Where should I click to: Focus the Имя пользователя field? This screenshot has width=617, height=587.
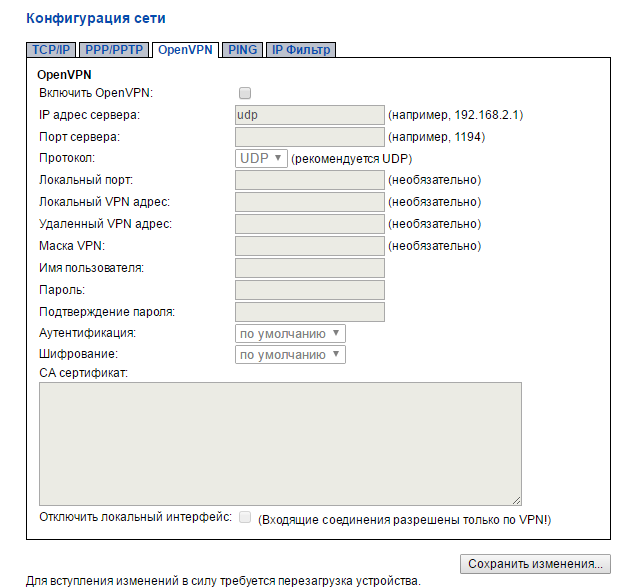click(x=310, y=268)
